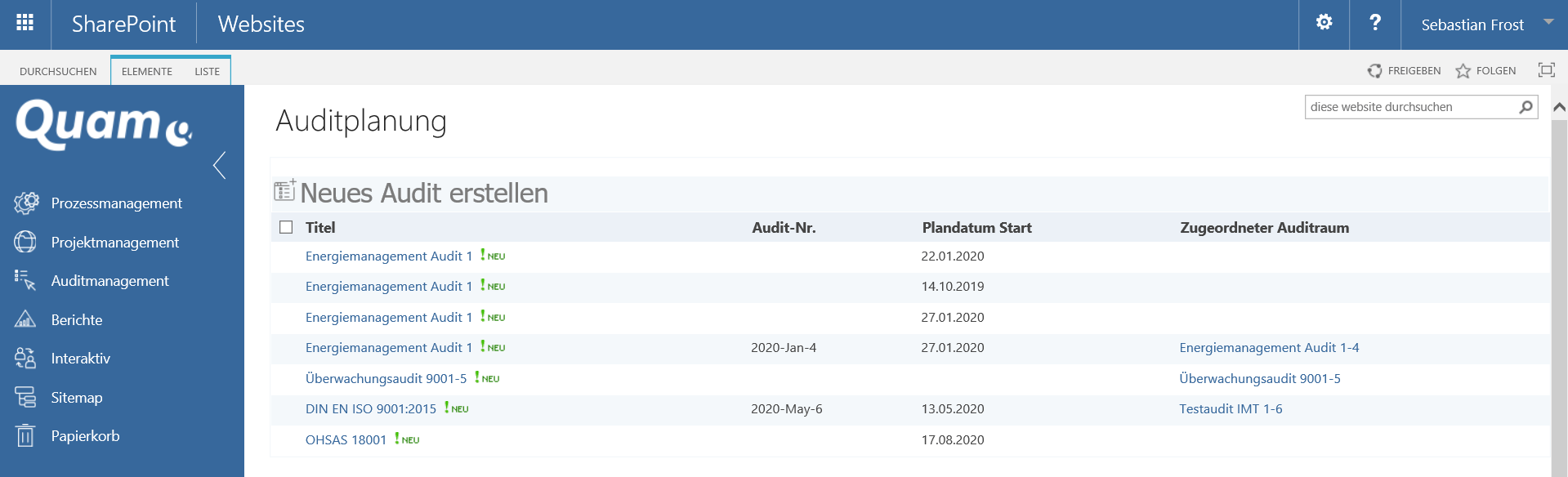The image size is (1568, 477).
Task: Click the Berichte chart icon
Action: (25, 319)
